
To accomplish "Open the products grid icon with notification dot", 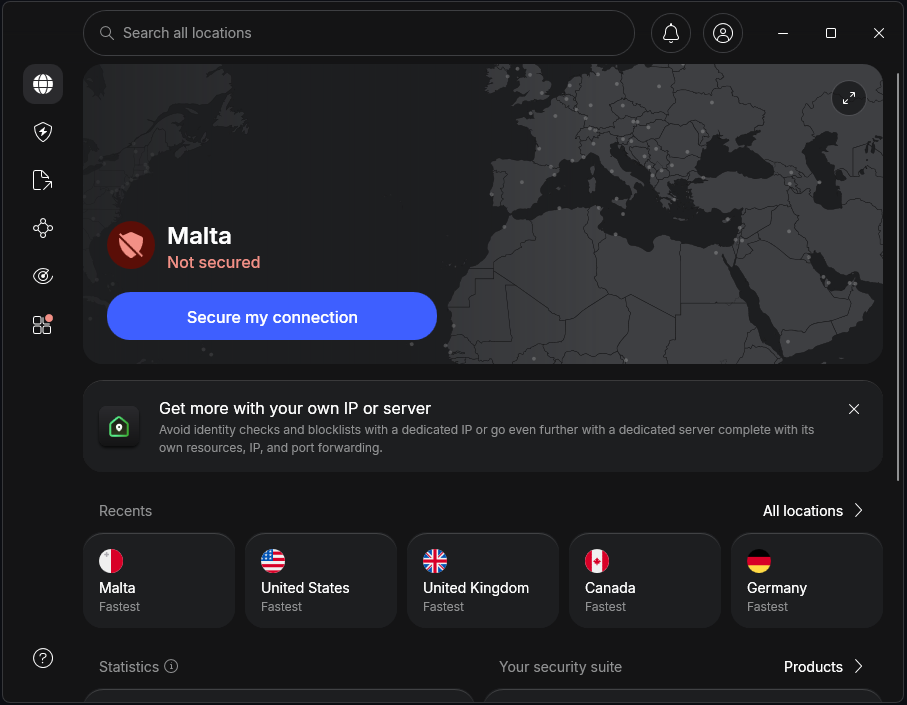I will (43, 324).
